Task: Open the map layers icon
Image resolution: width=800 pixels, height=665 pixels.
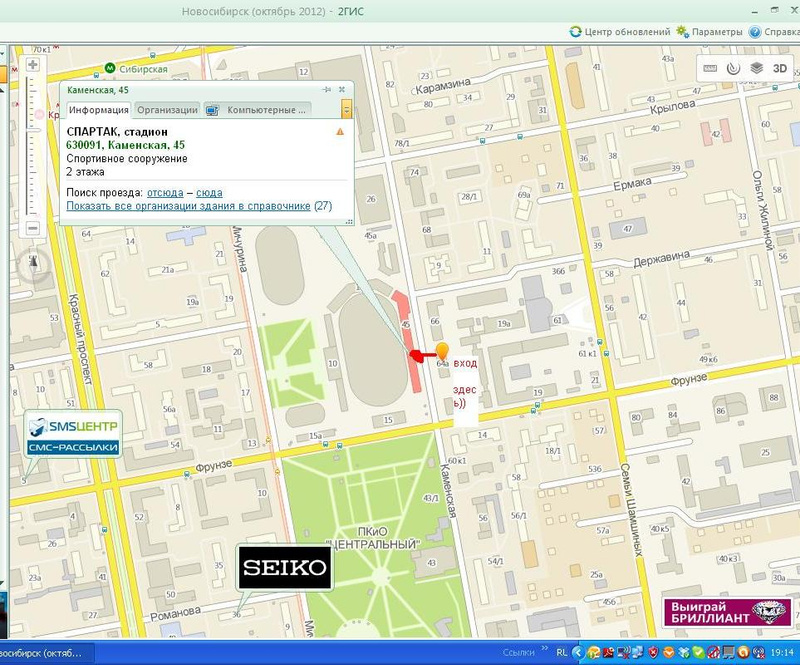Action: (x=757, y=67)
